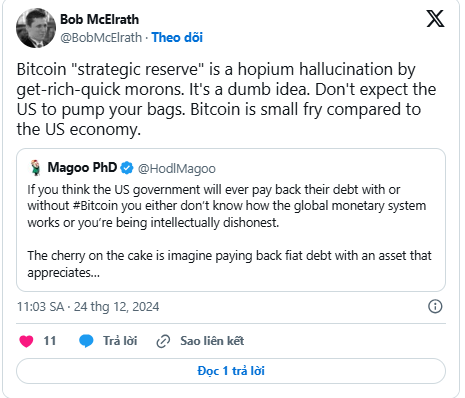This screenshot has height=398, width=465.
Task: Click main tweet text about strategic reserve
Action: (227, 99)
